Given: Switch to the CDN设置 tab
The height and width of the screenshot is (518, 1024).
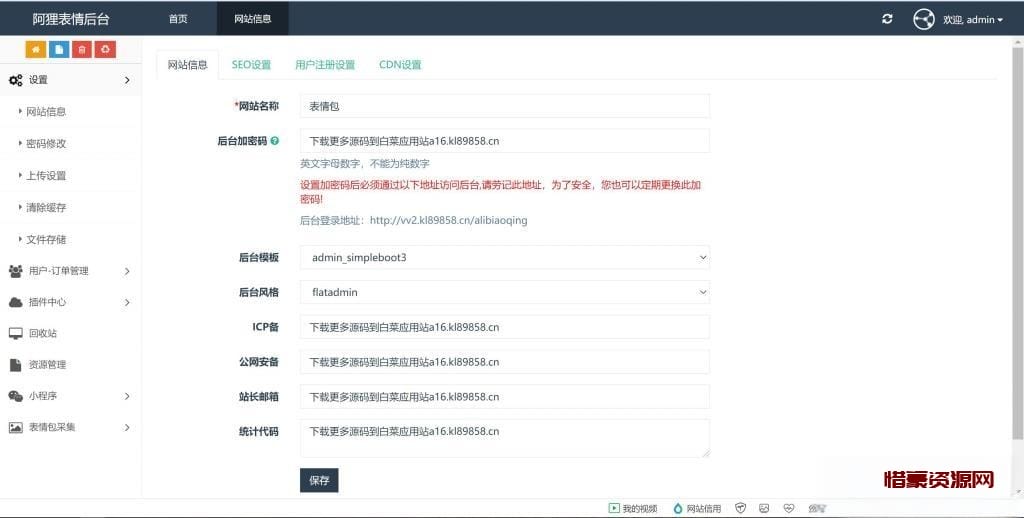Looking at the screenshot, I should pos(400,65).
